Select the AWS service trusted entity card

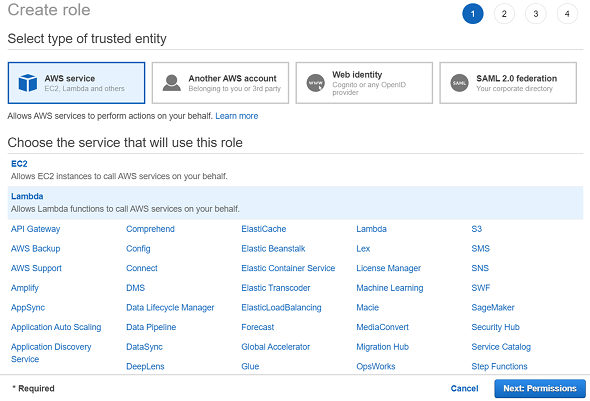[x=76, y=83]
